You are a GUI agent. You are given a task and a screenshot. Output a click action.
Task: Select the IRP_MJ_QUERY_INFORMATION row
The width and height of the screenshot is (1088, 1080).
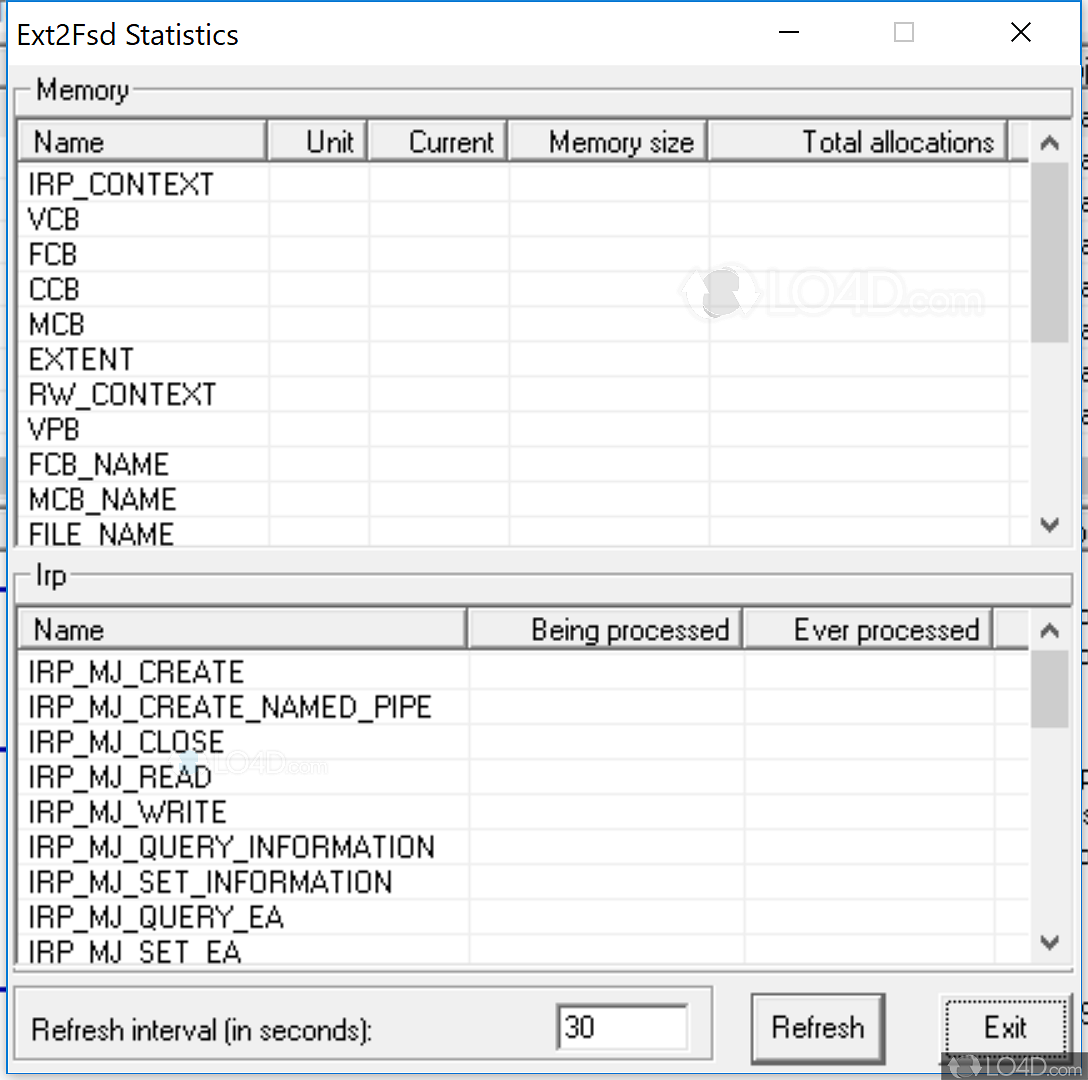pyautogui.click(x=524, y=847)
